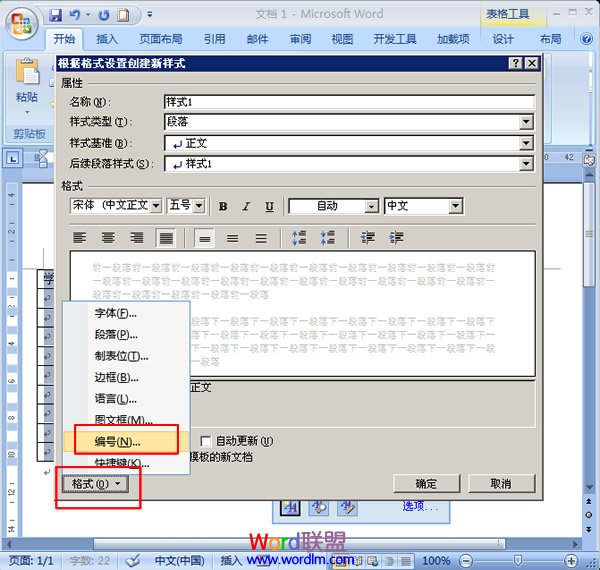Select 段落(P)... menu item
Viewport: 600px width, 570px height.
point(126,335)
